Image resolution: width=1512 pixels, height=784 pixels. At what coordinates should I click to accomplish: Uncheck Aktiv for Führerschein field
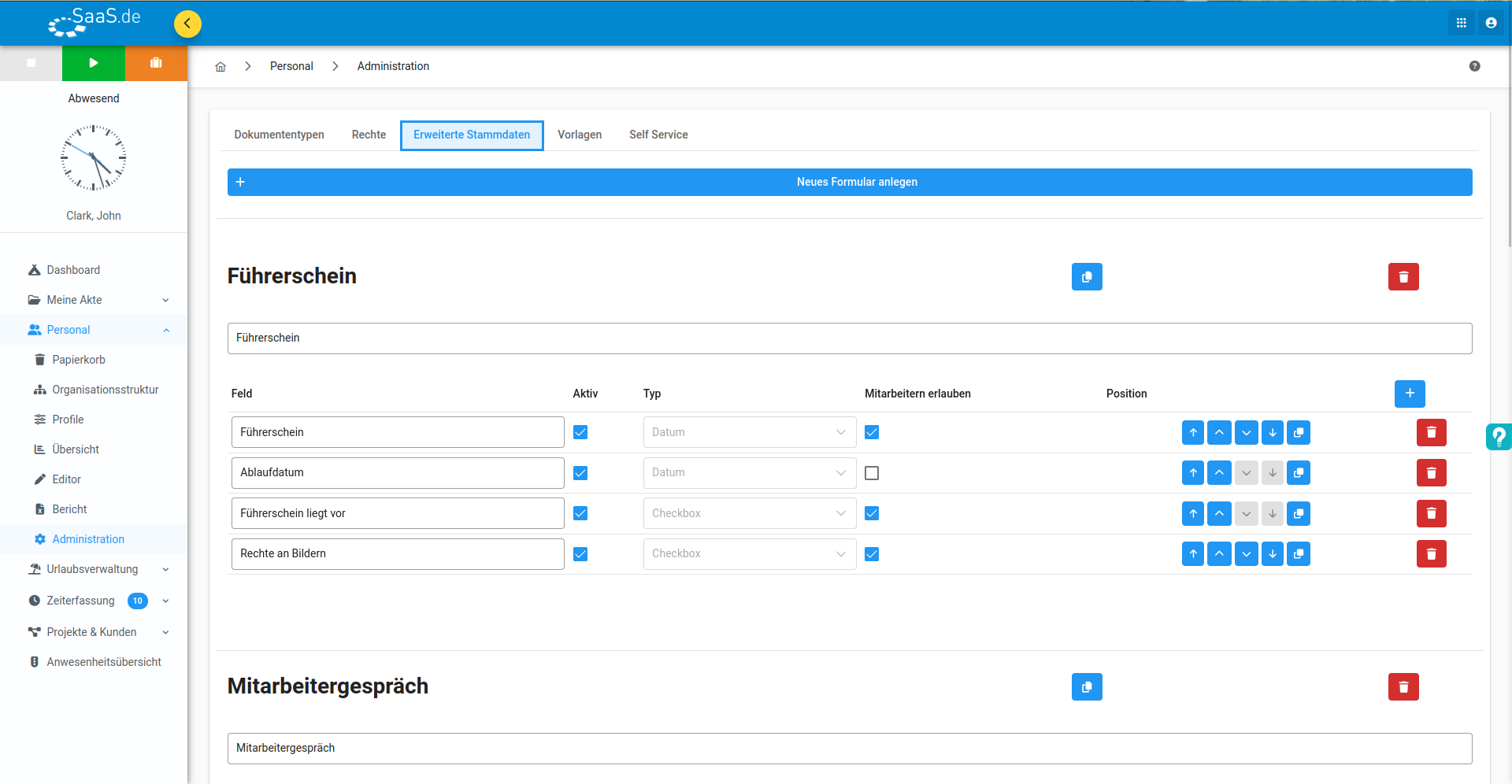click(580, 432)
